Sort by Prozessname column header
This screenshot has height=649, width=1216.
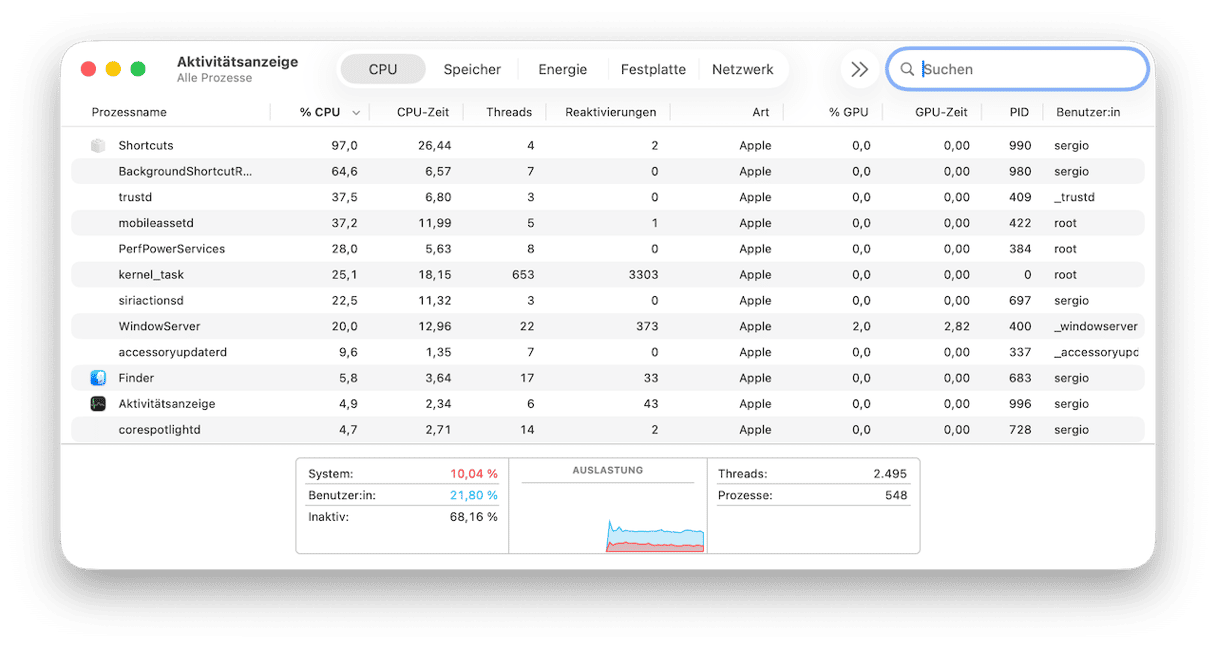click(x=130, y=112)
